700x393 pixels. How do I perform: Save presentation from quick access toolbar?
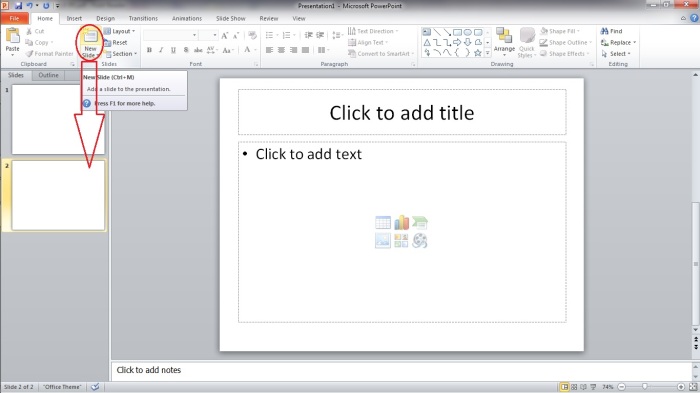point(18,6)
